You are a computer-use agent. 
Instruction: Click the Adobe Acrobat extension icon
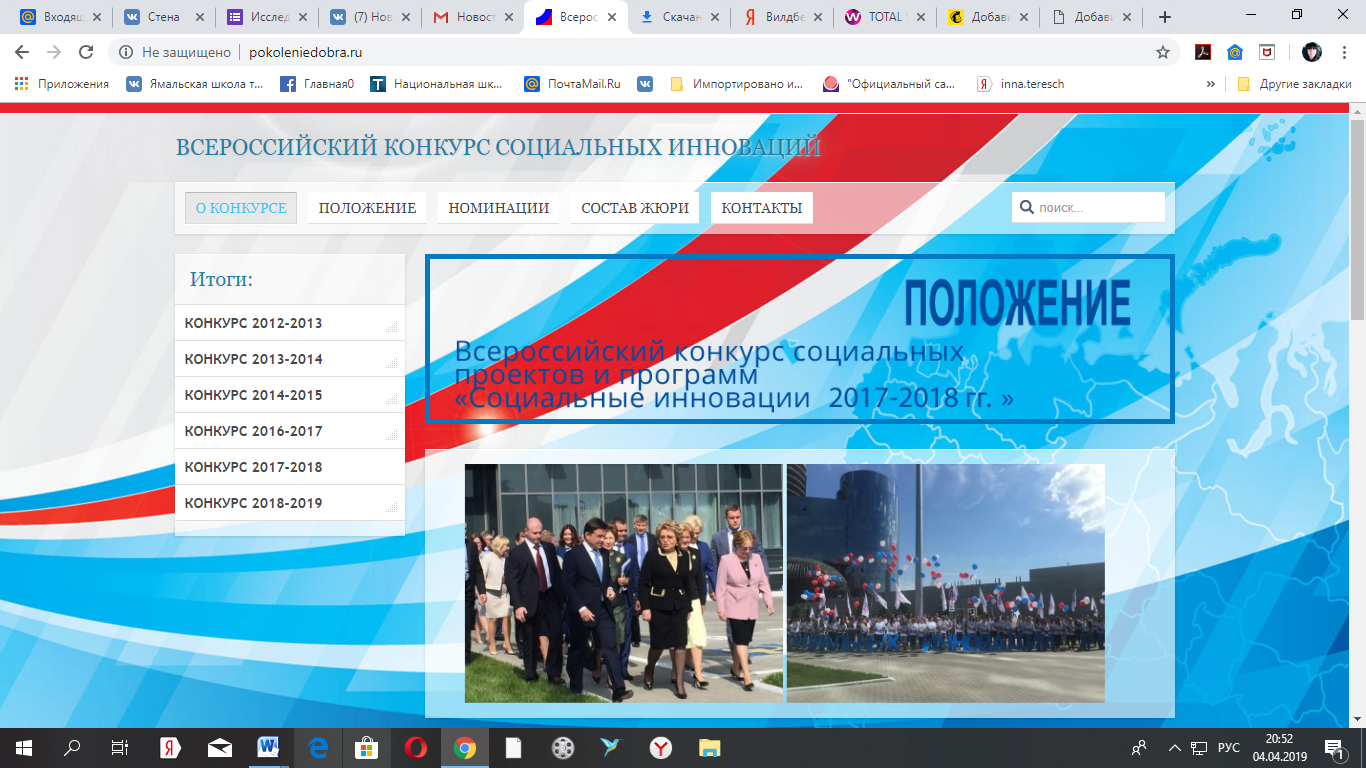pos(1203,53)
